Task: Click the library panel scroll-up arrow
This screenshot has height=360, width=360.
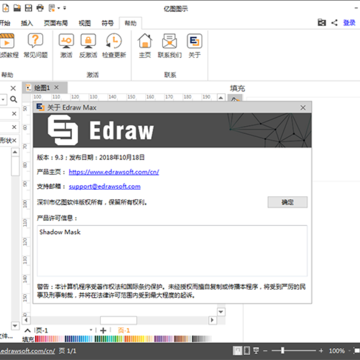Action: (x=15, y=152)
